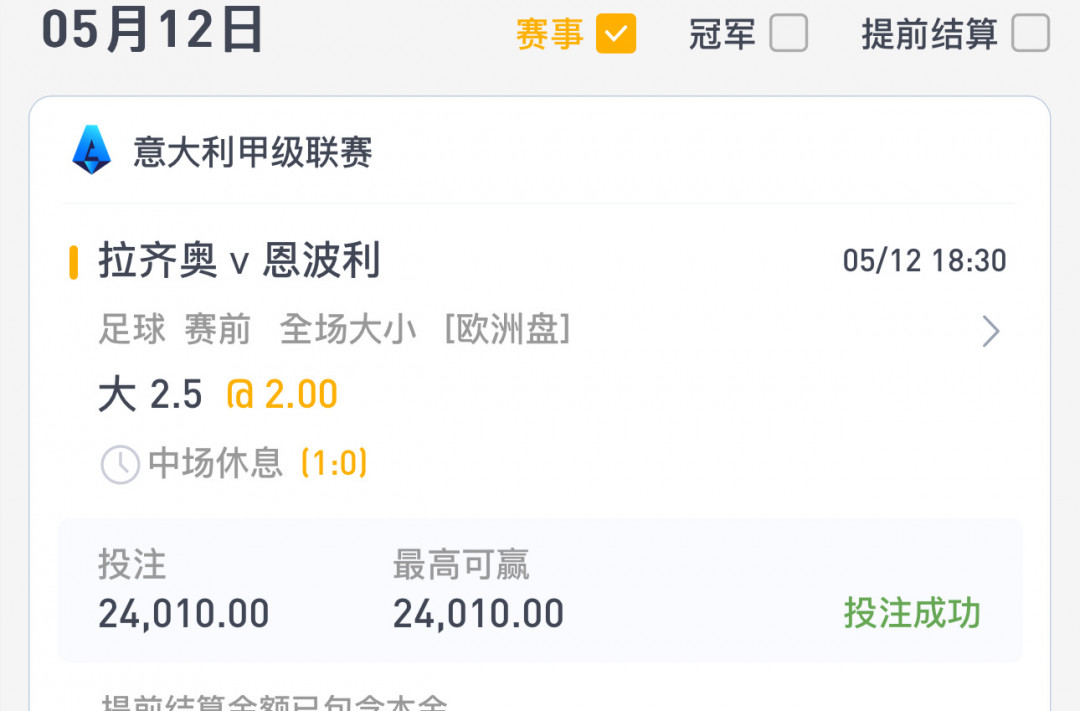Click the @ 2.00 odds value

coord(282,395)
